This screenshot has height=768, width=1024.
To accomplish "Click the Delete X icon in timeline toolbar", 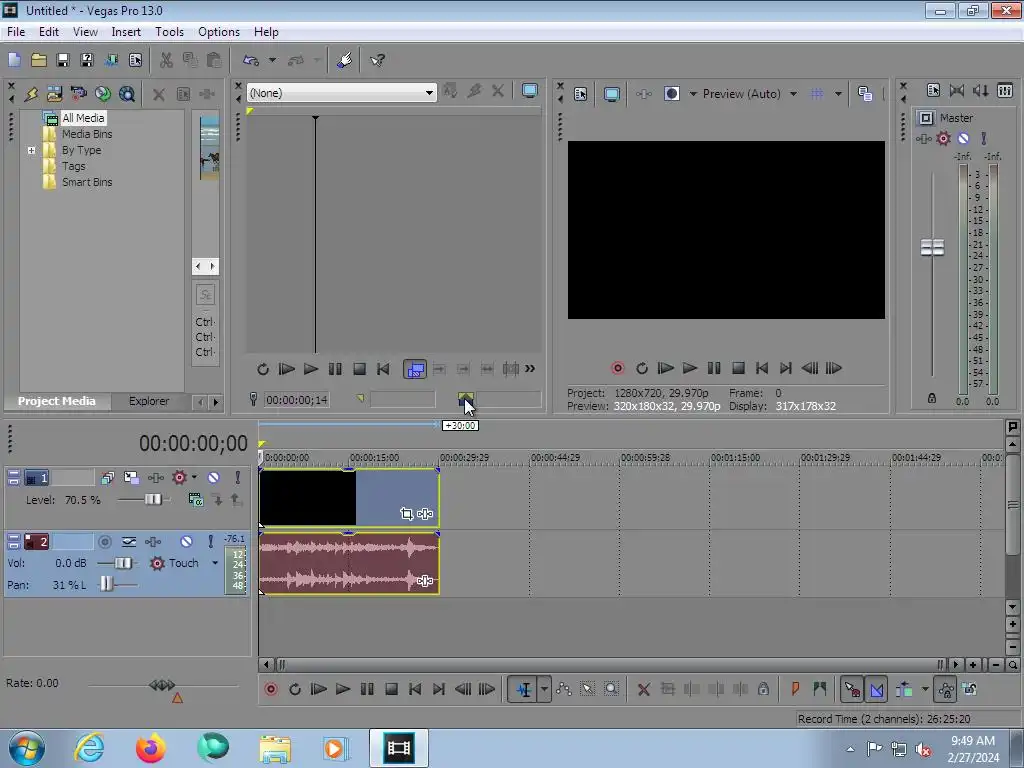I will (x=643, y=689).
